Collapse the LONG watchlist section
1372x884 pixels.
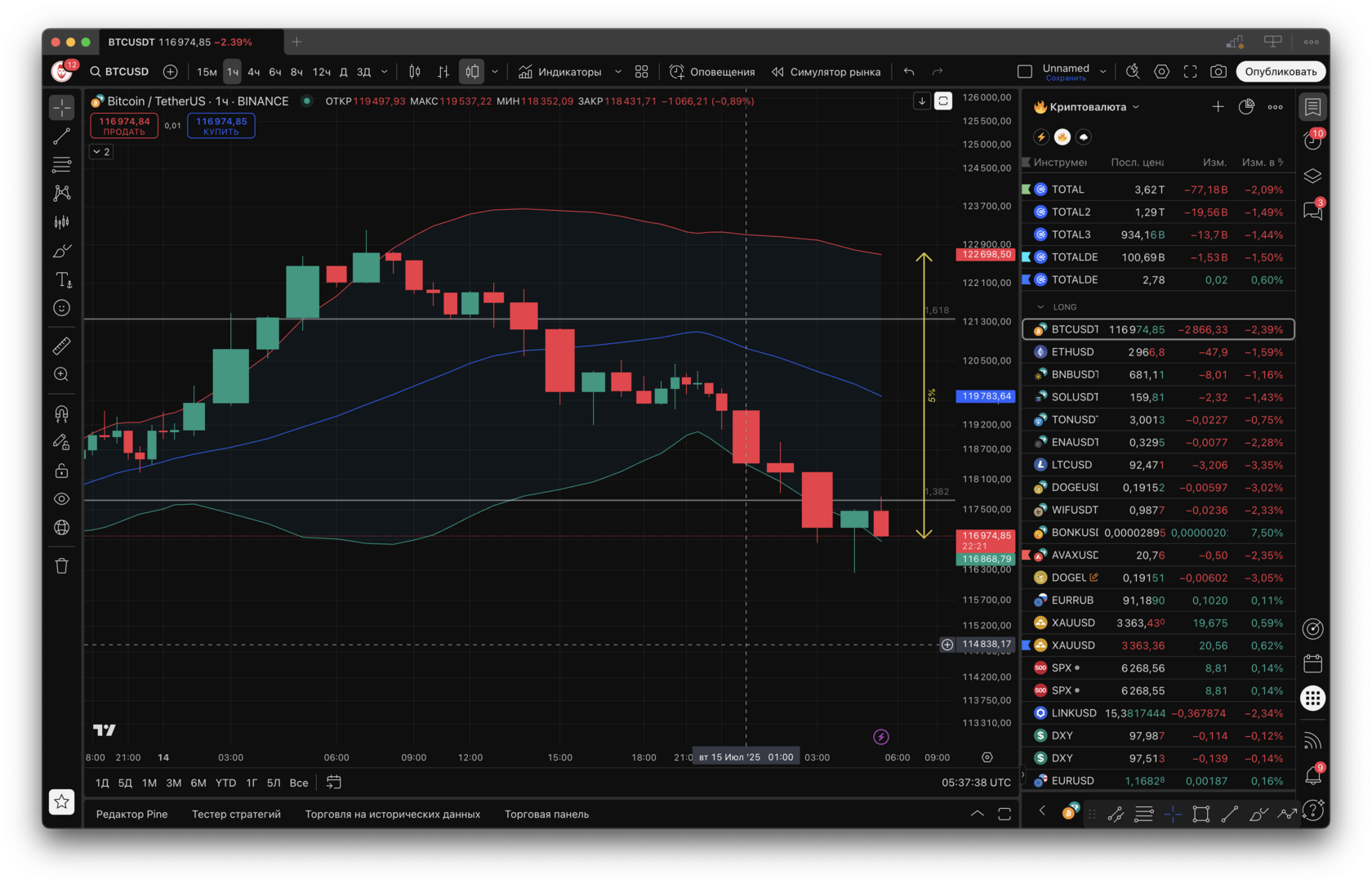1040,307
